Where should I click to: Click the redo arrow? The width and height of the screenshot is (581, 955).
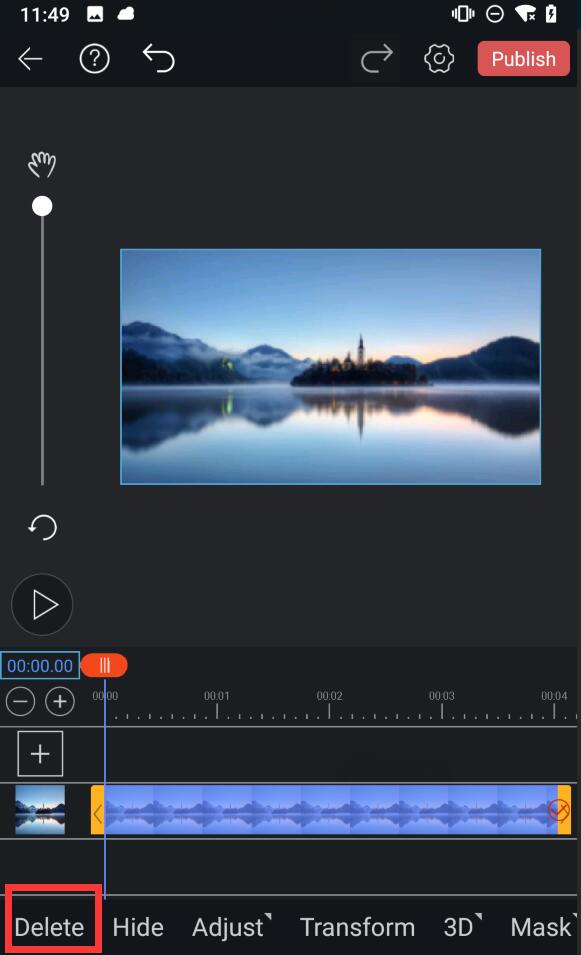tap(376, 59)
